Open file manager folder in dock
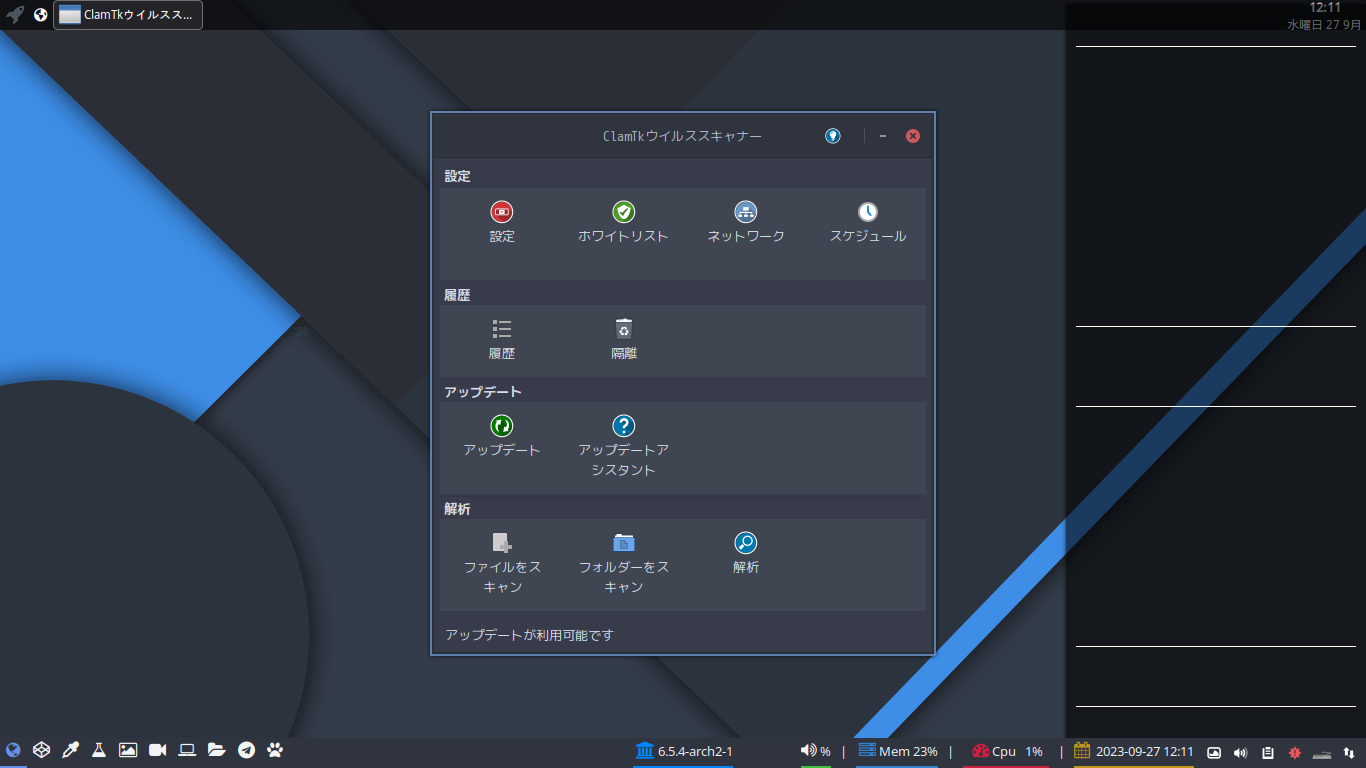 pyautogui.click(x=216, y=750)
